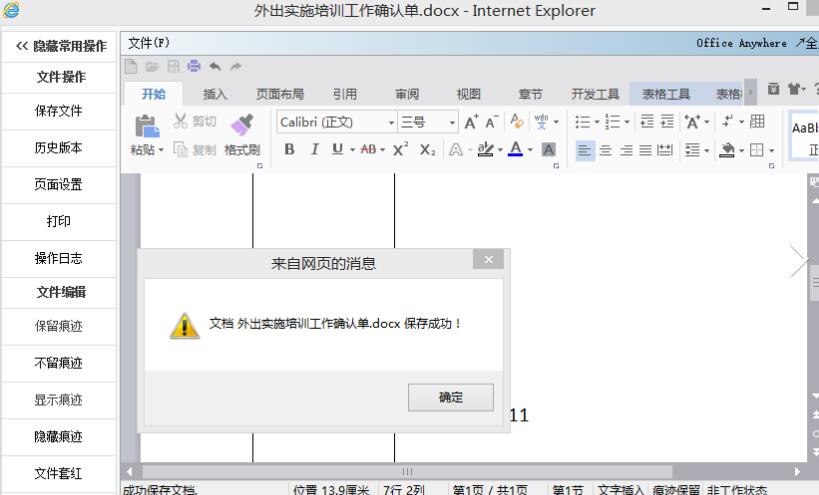This screenshot has height=495, width=819.
Task: Click 历史版本 in the sidebar
Action: 58,148
